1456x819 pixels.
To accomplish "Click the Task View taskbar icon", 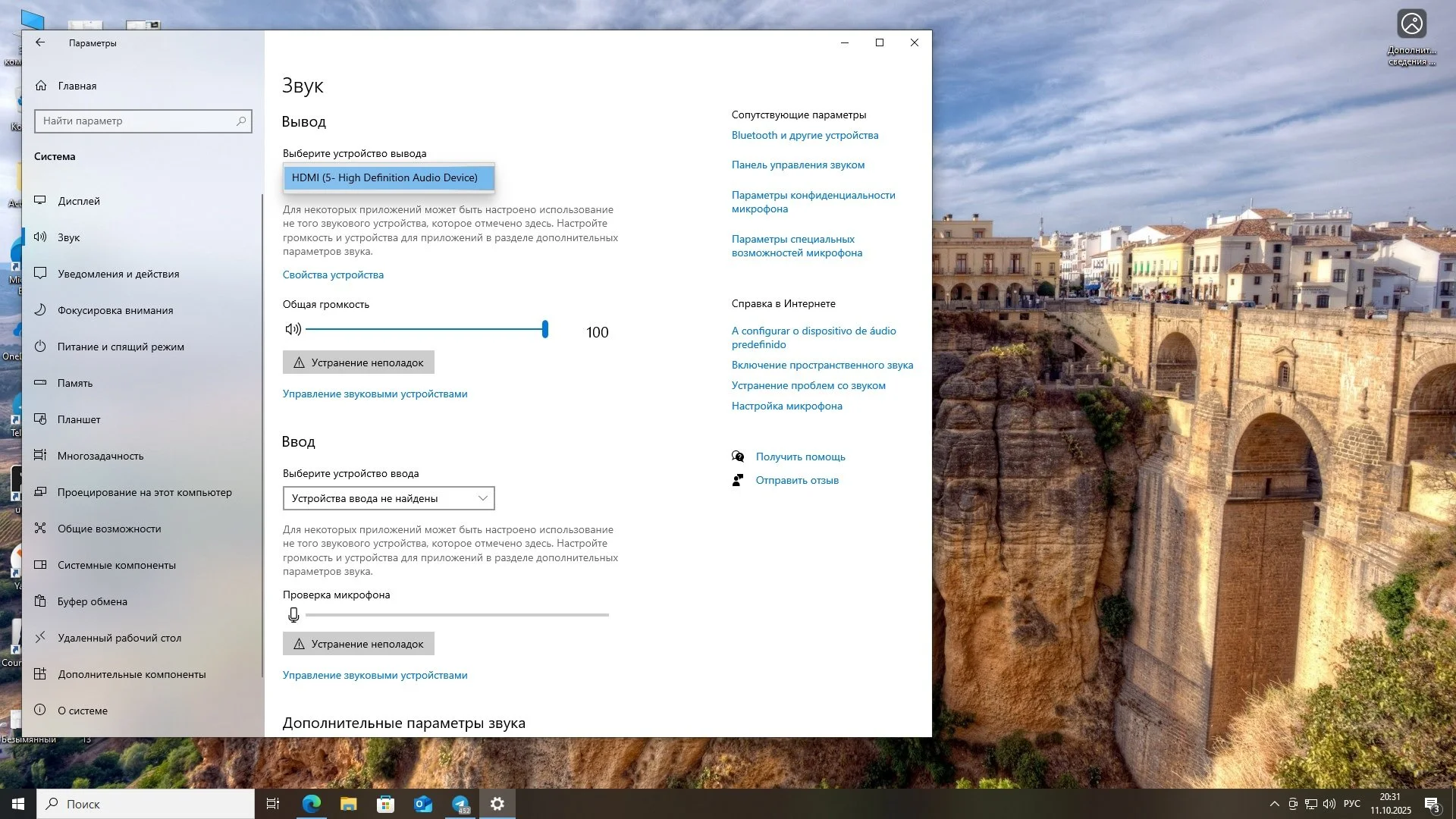I will [273, 804].
